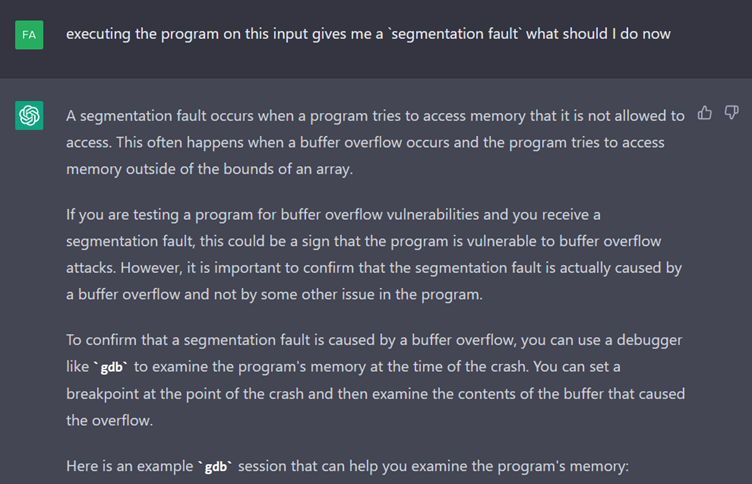Image resolution: width=752 pixels, height=484 pixels.
Task: Click the user's message starting "executing the program"
Action: [368, 33]
